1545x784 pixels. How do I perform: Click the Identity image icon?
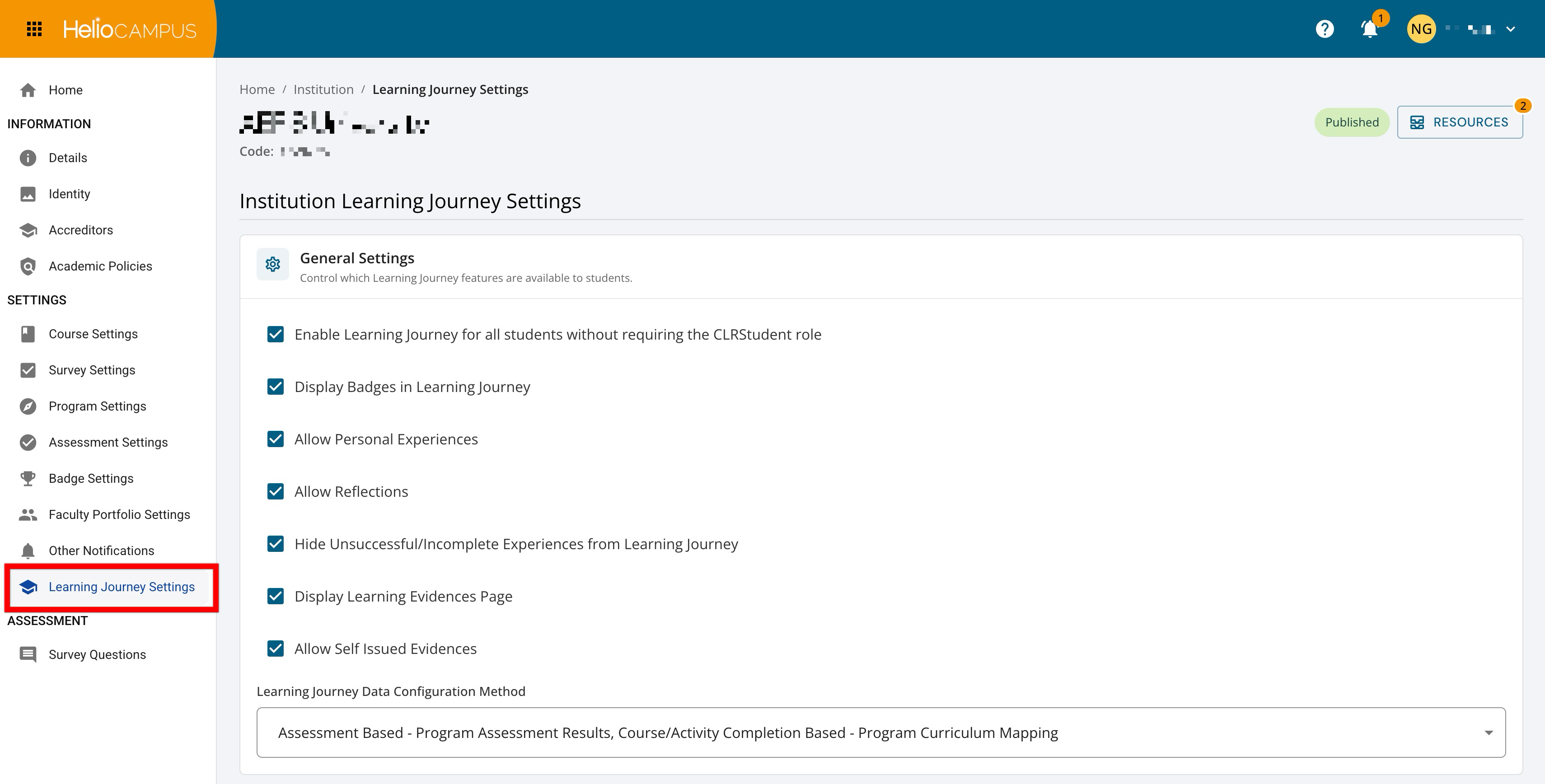(x=28, y=194)
